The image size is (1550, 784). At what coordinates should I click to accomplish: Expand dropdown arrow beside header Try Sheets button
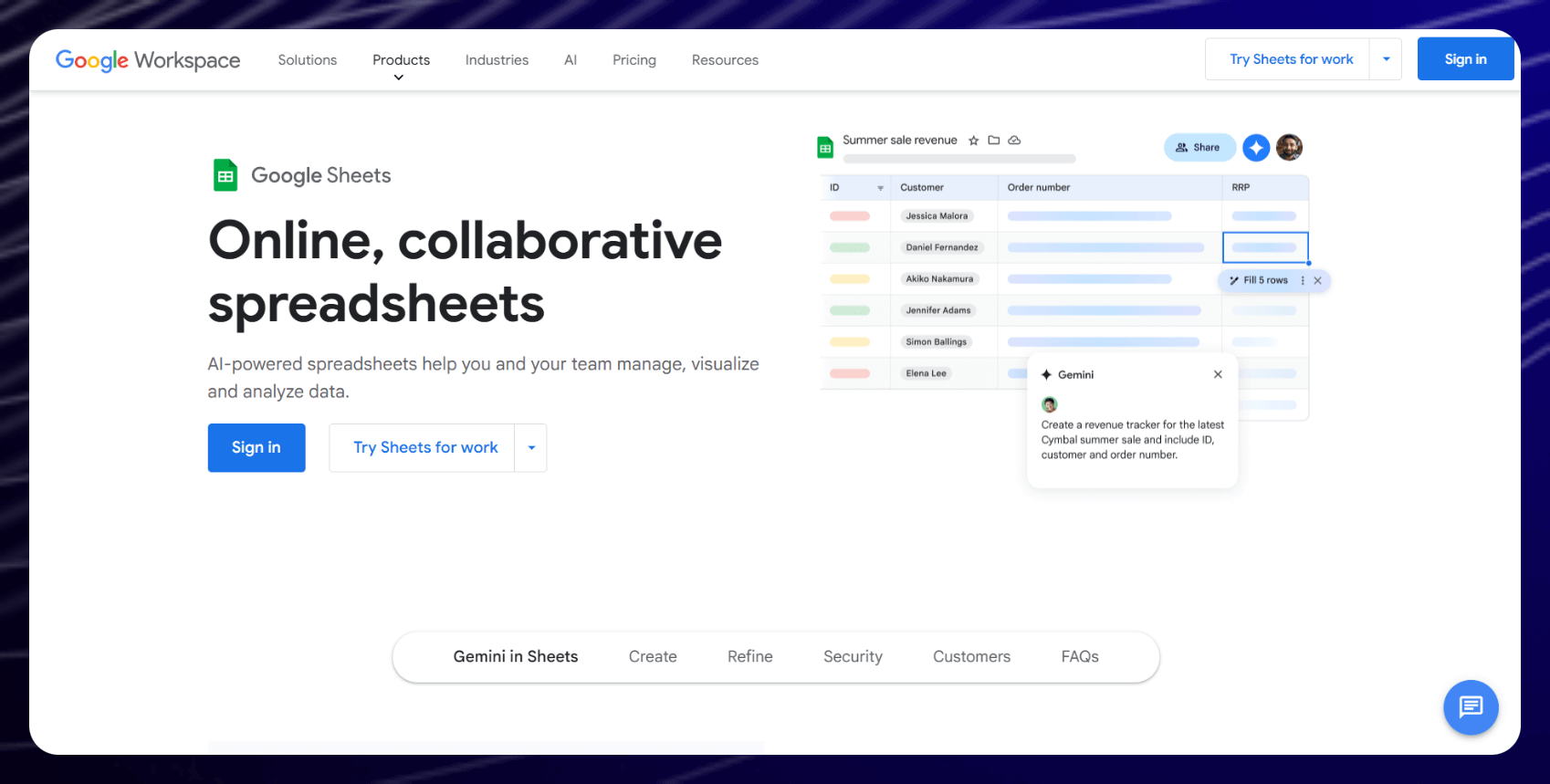pyautogui.click(x=1386, y=59)
